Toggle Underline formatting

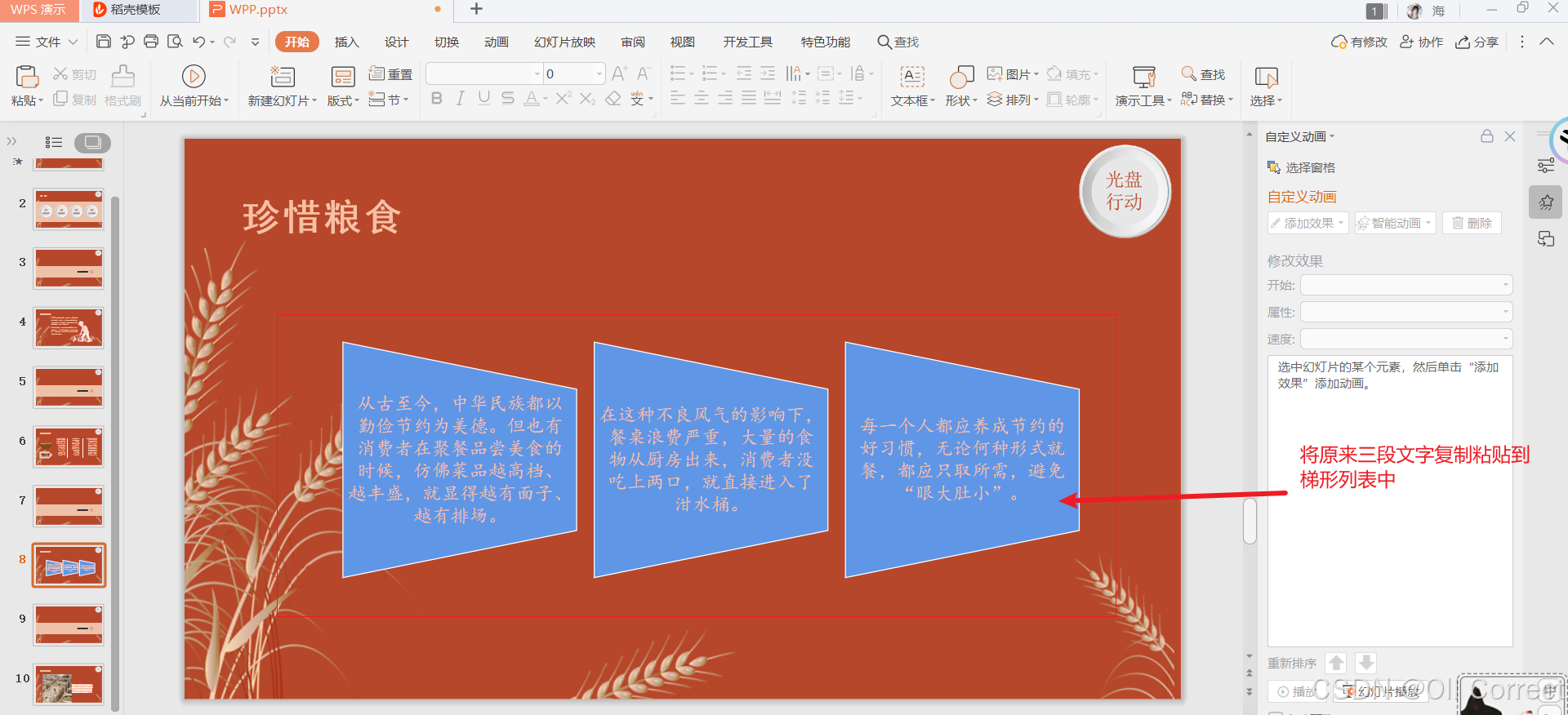[484, 99]
